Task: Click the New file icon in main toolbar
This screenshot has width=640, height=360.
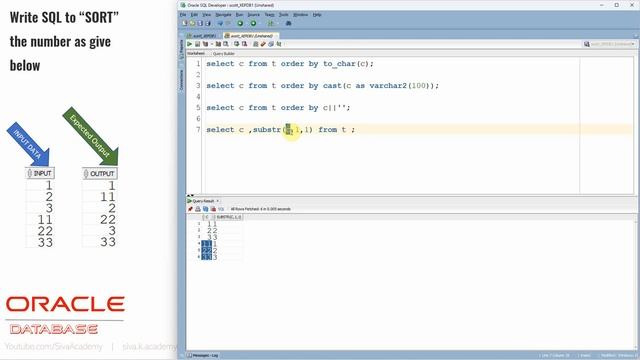Action: pos(185,24)
